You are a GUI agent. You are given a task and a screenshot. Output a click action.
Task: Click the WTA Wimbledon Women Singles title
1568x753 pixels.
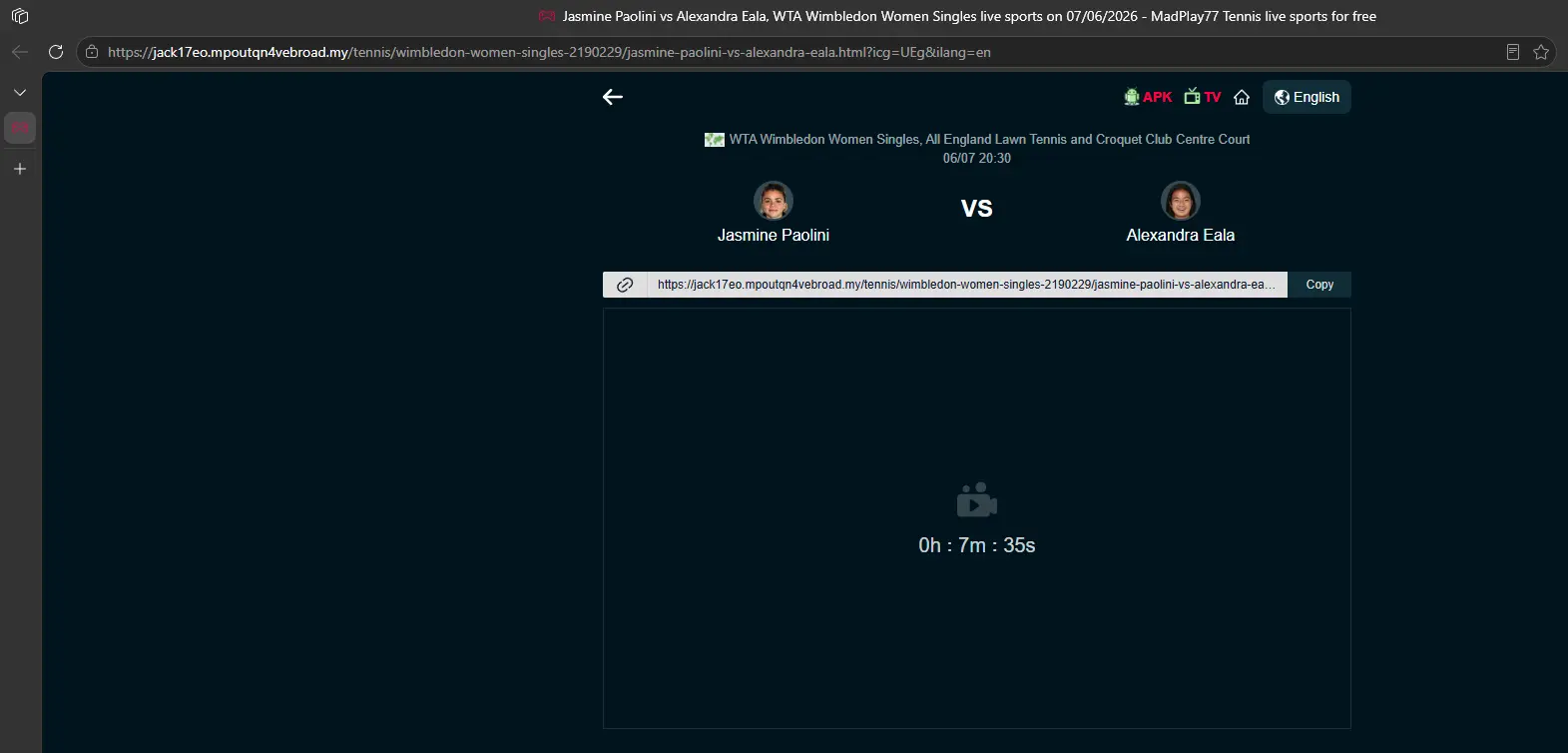tap(989, 140)
